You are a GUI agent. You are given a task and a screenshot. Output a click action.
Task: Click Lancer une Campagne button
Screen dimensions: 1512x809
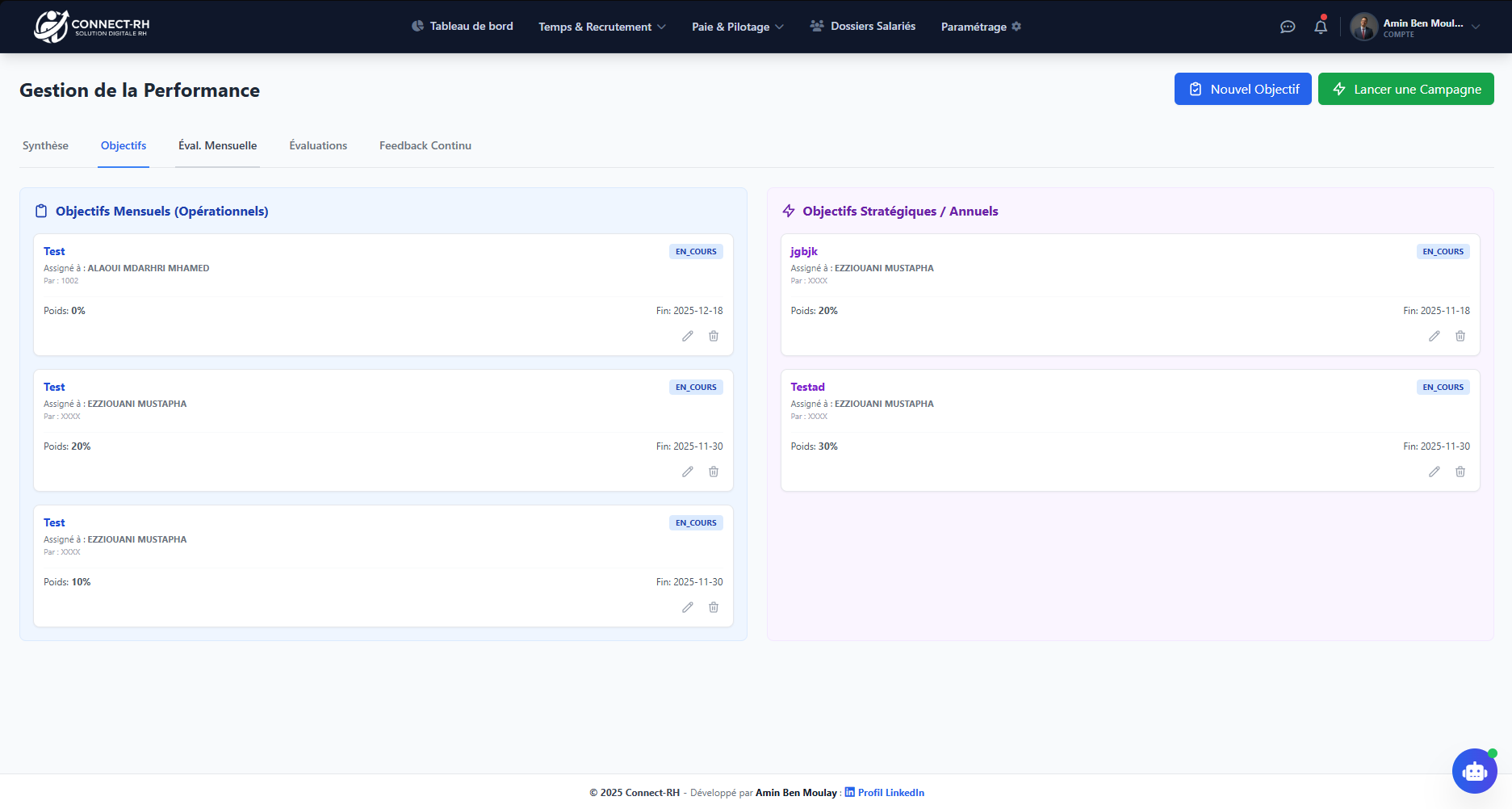pos(1405,89)
